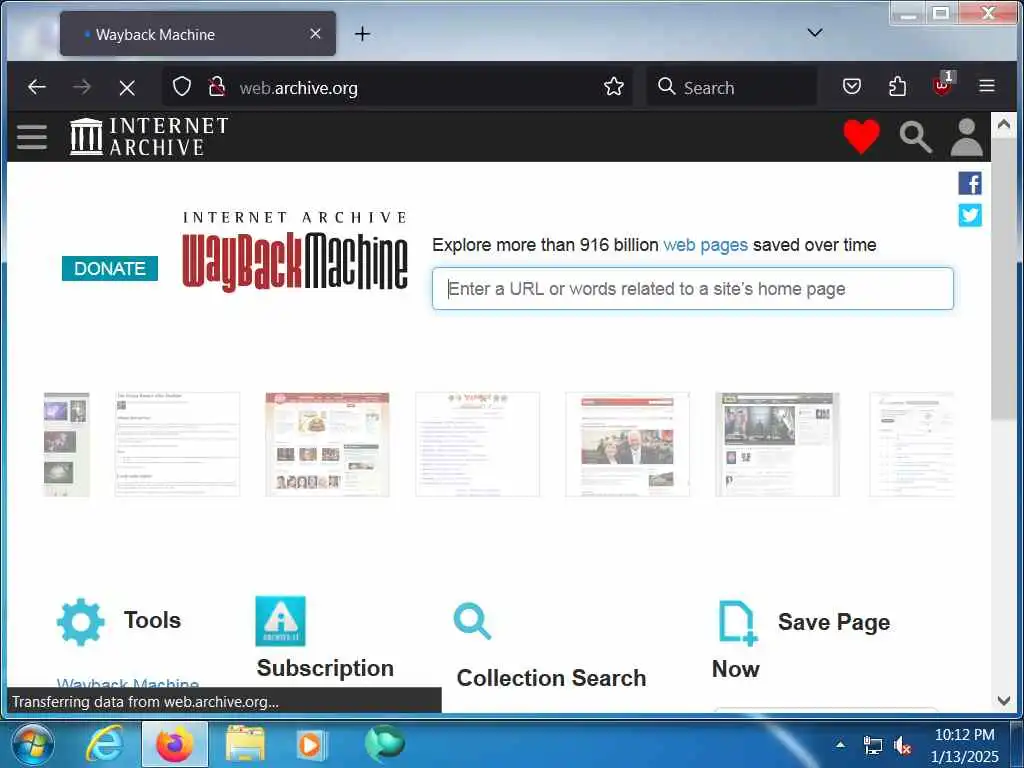Open Internet Archive hamburger menu
Screen dimensions: 1024x768
(32, 136)
